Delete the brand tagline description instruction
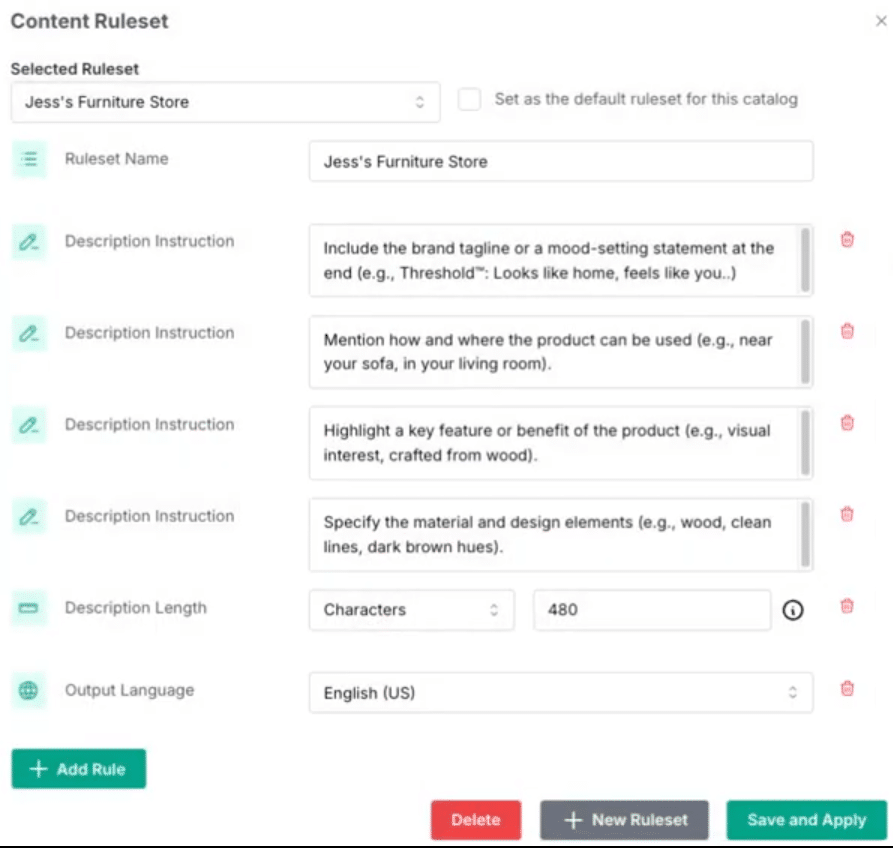 tap(847, 240)
